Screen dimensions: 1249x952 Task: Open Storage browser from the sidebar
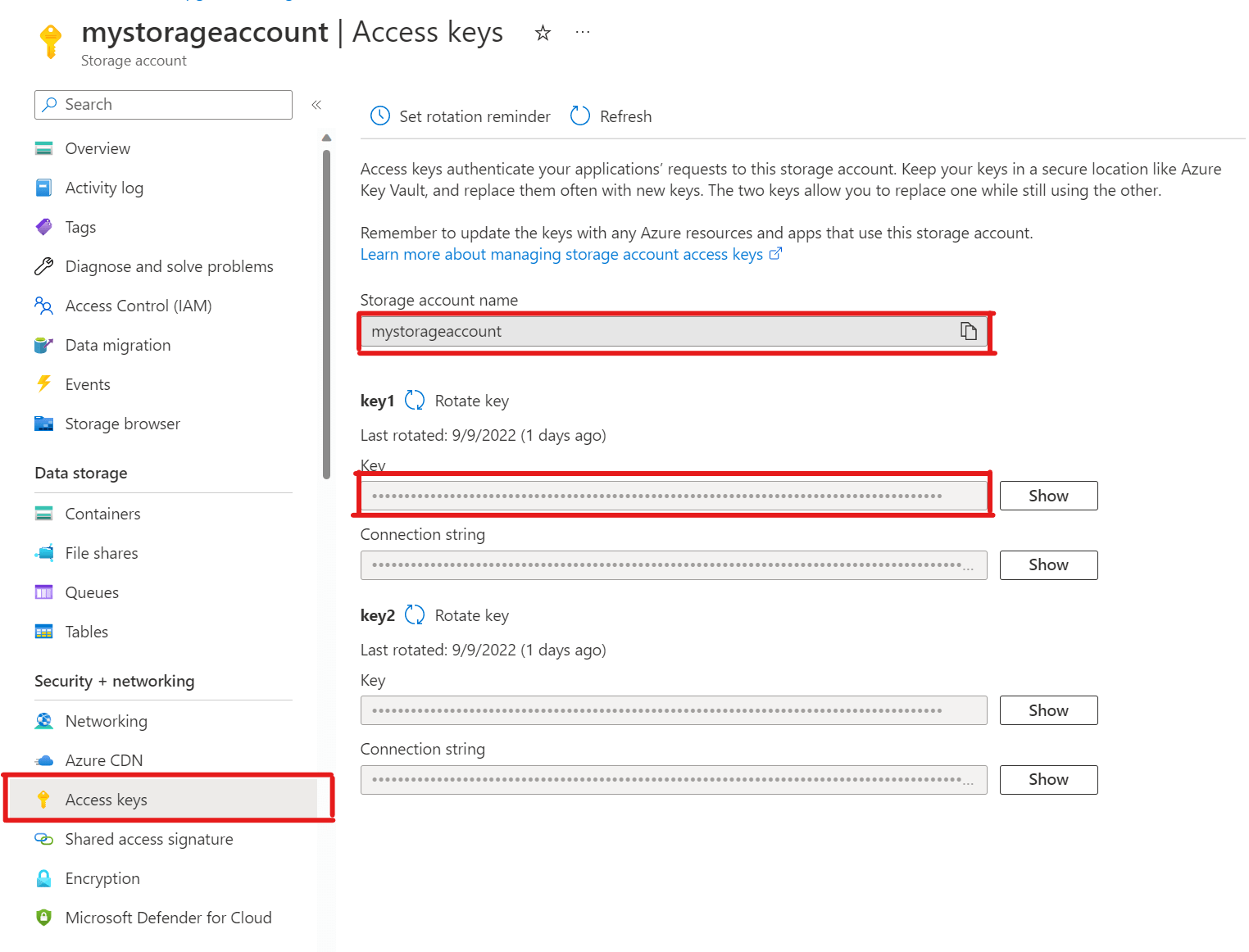[x=122, y=424]
